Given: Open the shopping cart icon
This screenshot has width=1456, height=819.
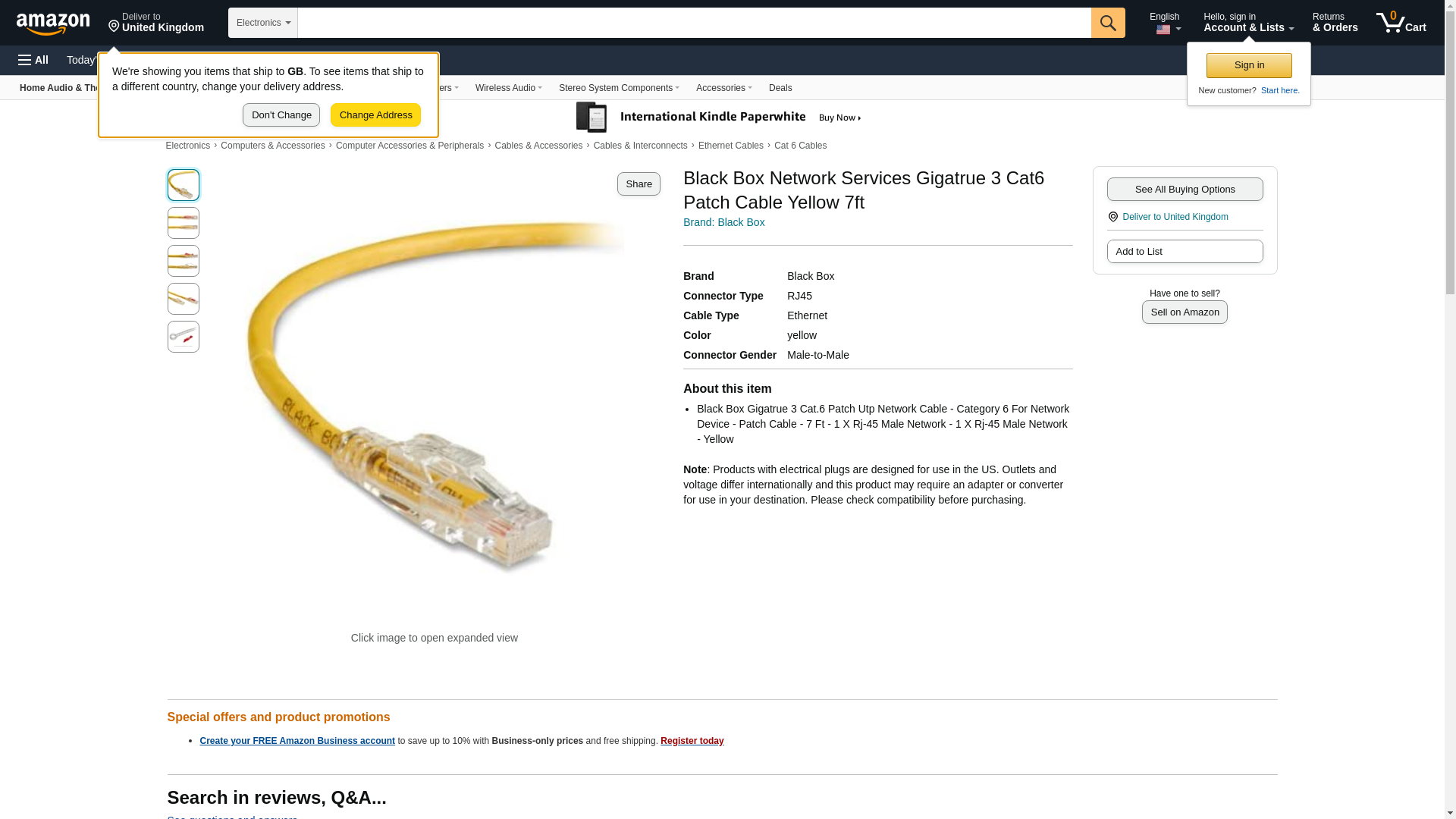Looking at the screenshot, I should (1401, 23).
